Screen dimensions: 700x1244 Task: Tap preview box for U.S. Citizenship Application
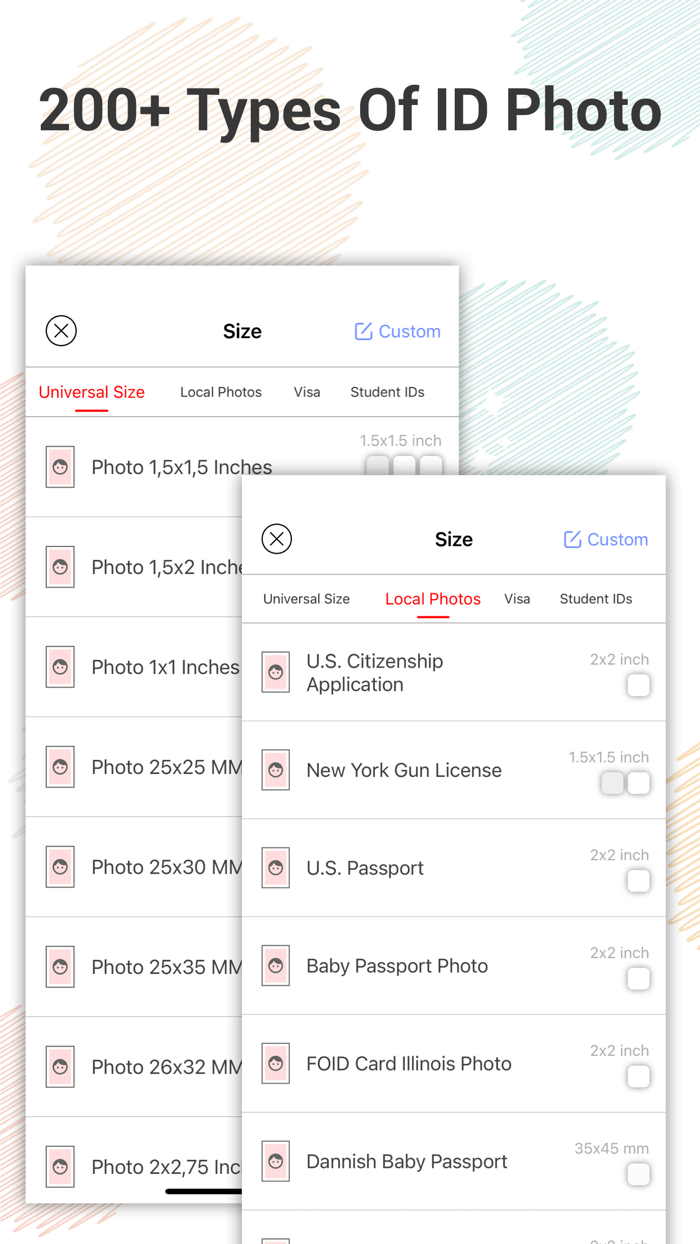click(638, 685)
